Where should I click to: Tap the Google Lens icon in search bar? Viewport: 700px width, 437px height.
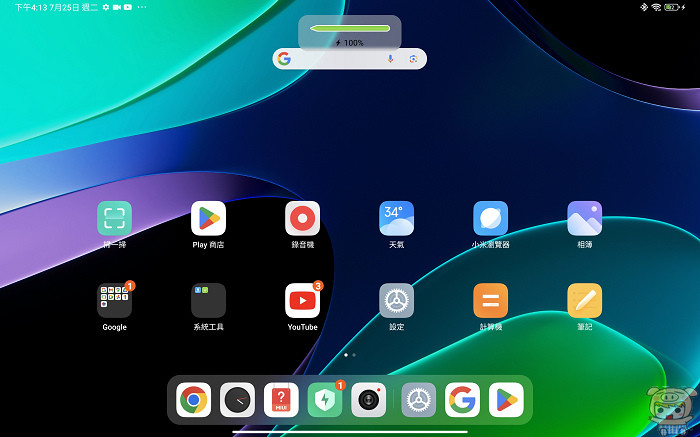click(413, 59)
